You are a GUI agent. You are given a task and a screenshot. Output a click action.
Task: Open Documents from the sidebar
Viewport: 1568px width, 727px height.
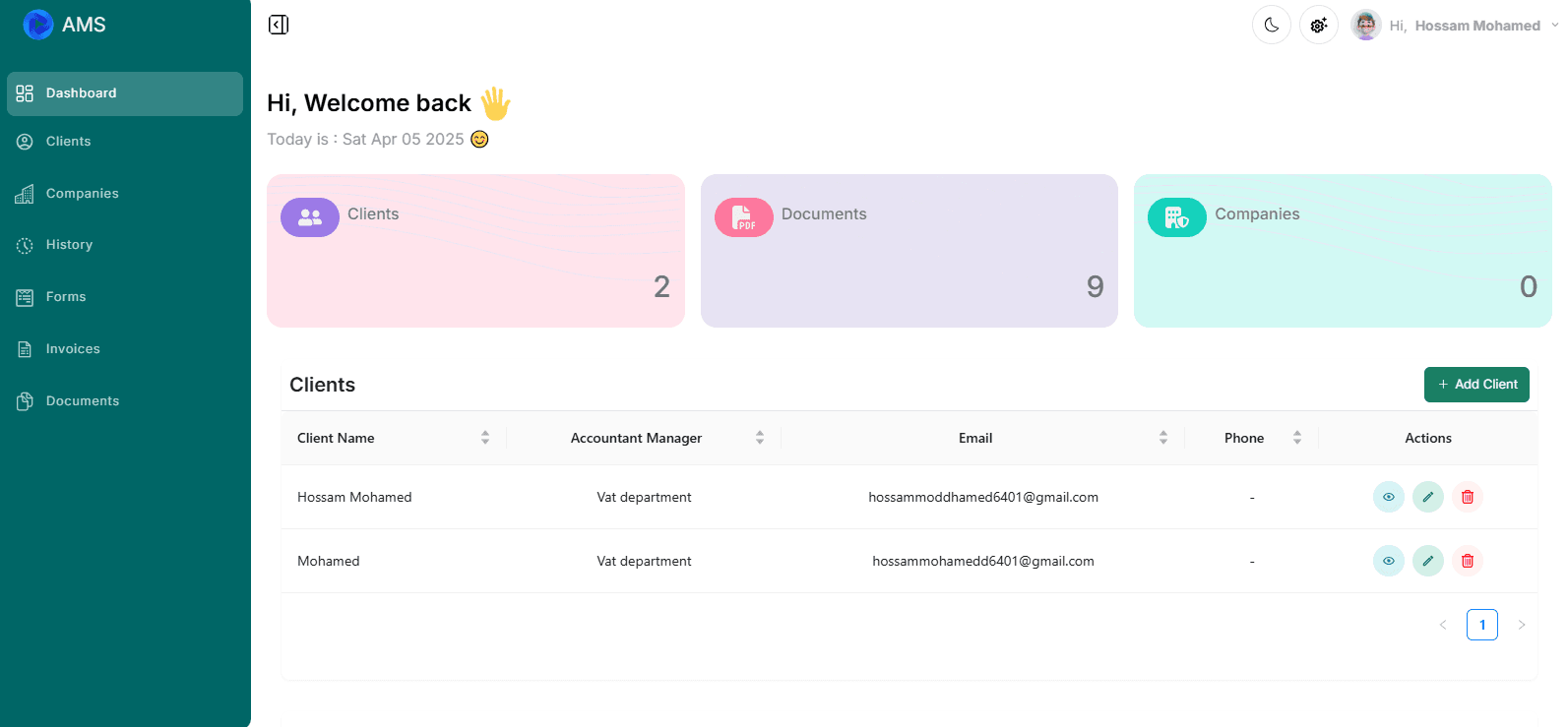coord(125,401)
